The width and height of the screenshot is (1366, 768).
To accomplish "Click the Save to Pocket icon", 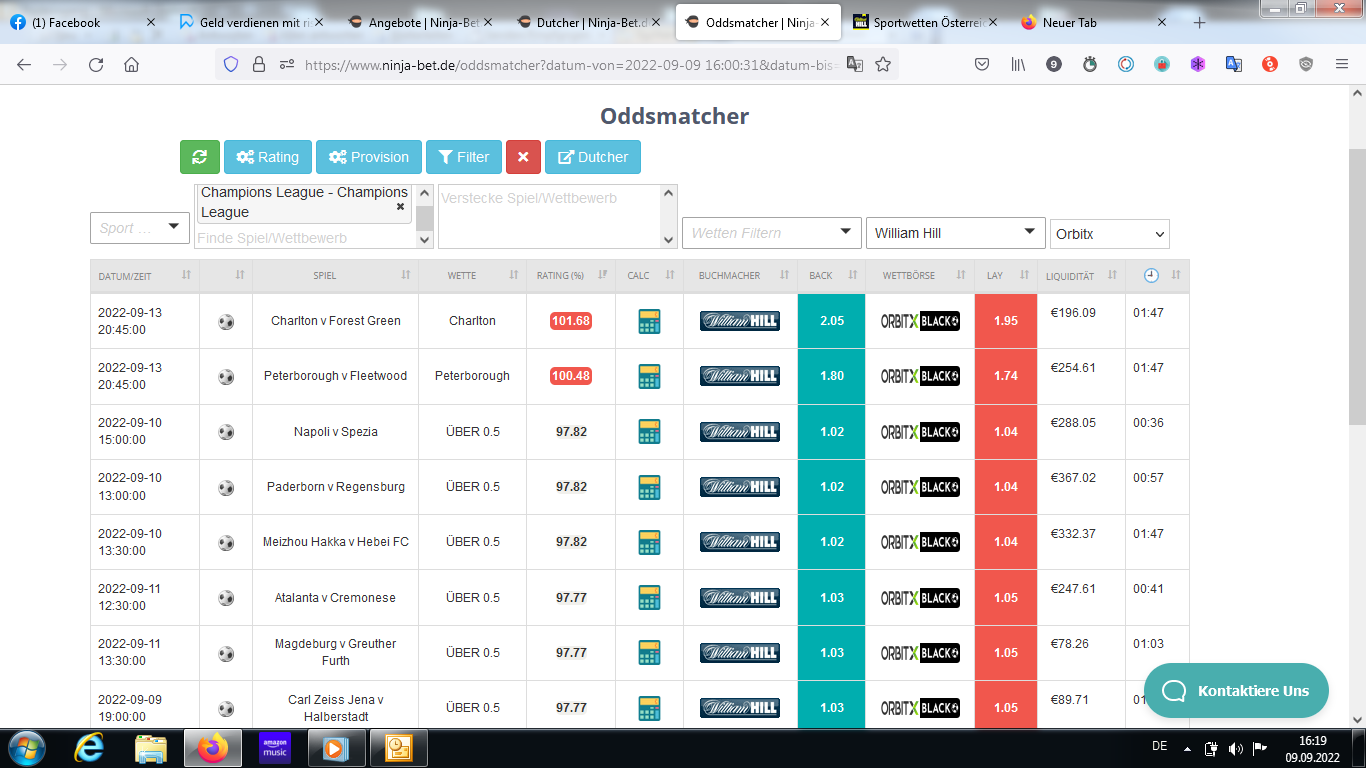I will [982, 64].
